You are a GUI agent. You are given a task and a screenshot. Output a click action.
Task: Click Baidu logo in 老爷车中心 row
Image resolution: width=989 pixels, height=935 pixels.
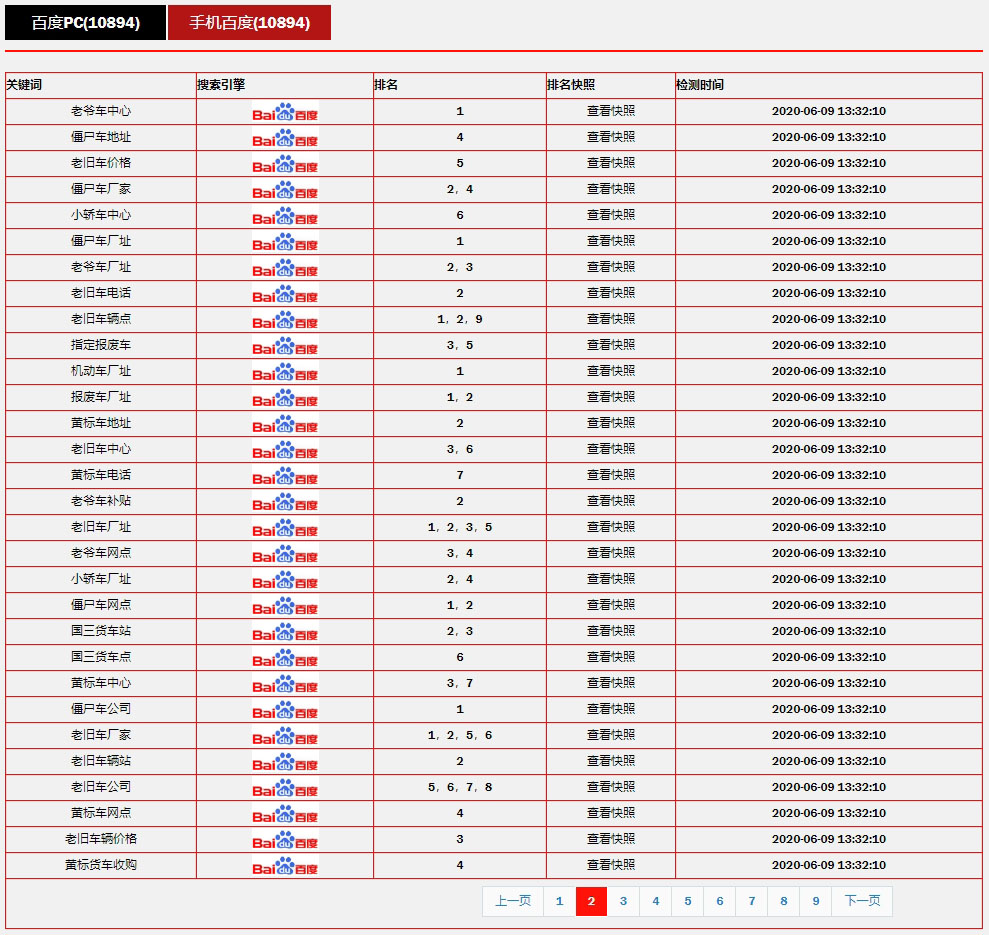pyautogui.click(x=285, y=112)
